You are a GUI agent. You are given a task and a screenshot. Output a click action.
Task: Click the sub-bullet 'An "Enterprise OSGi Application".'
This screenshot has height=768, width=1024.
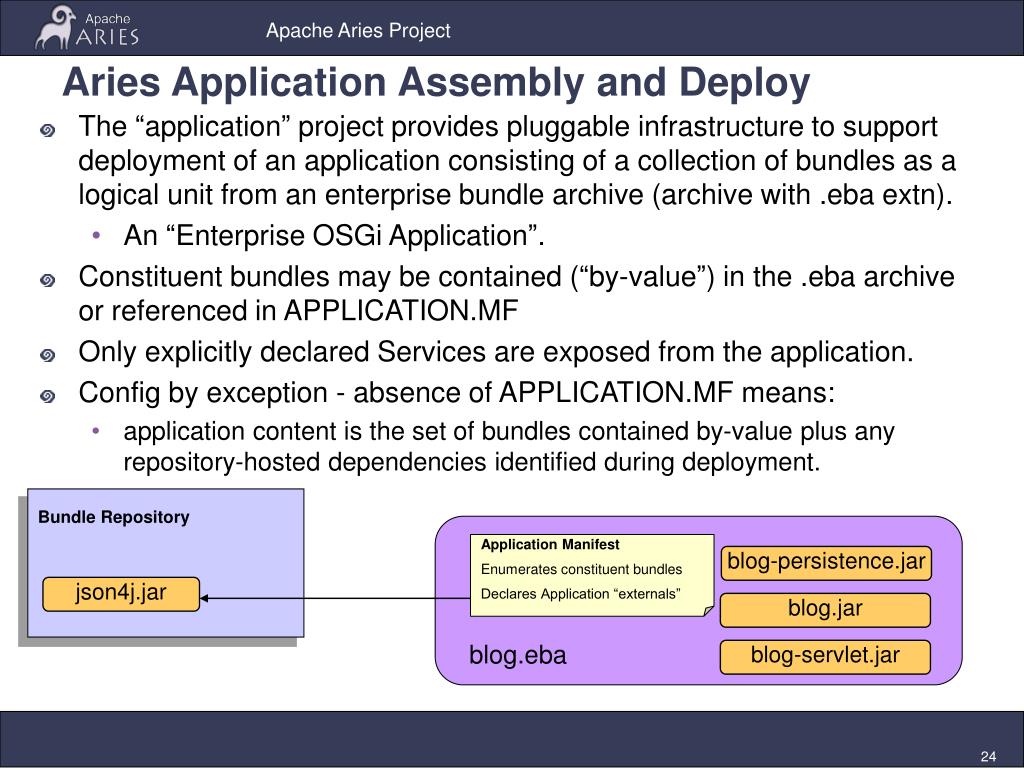click(x=334, y=236)
